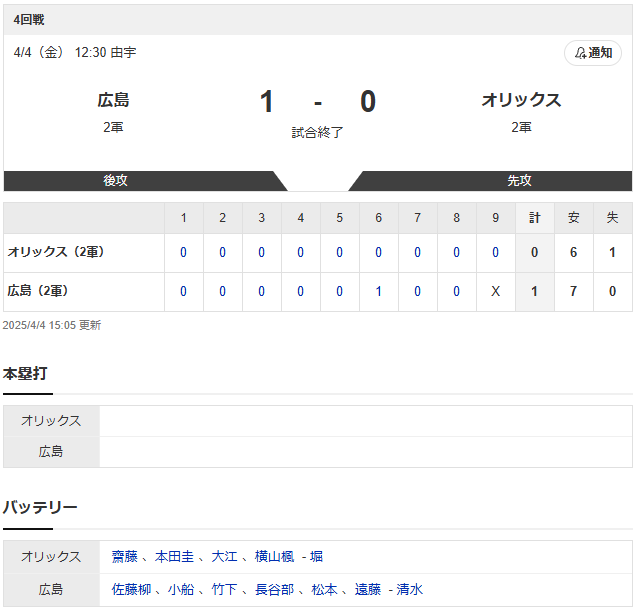Open pitcher 松本 player link

324,589
